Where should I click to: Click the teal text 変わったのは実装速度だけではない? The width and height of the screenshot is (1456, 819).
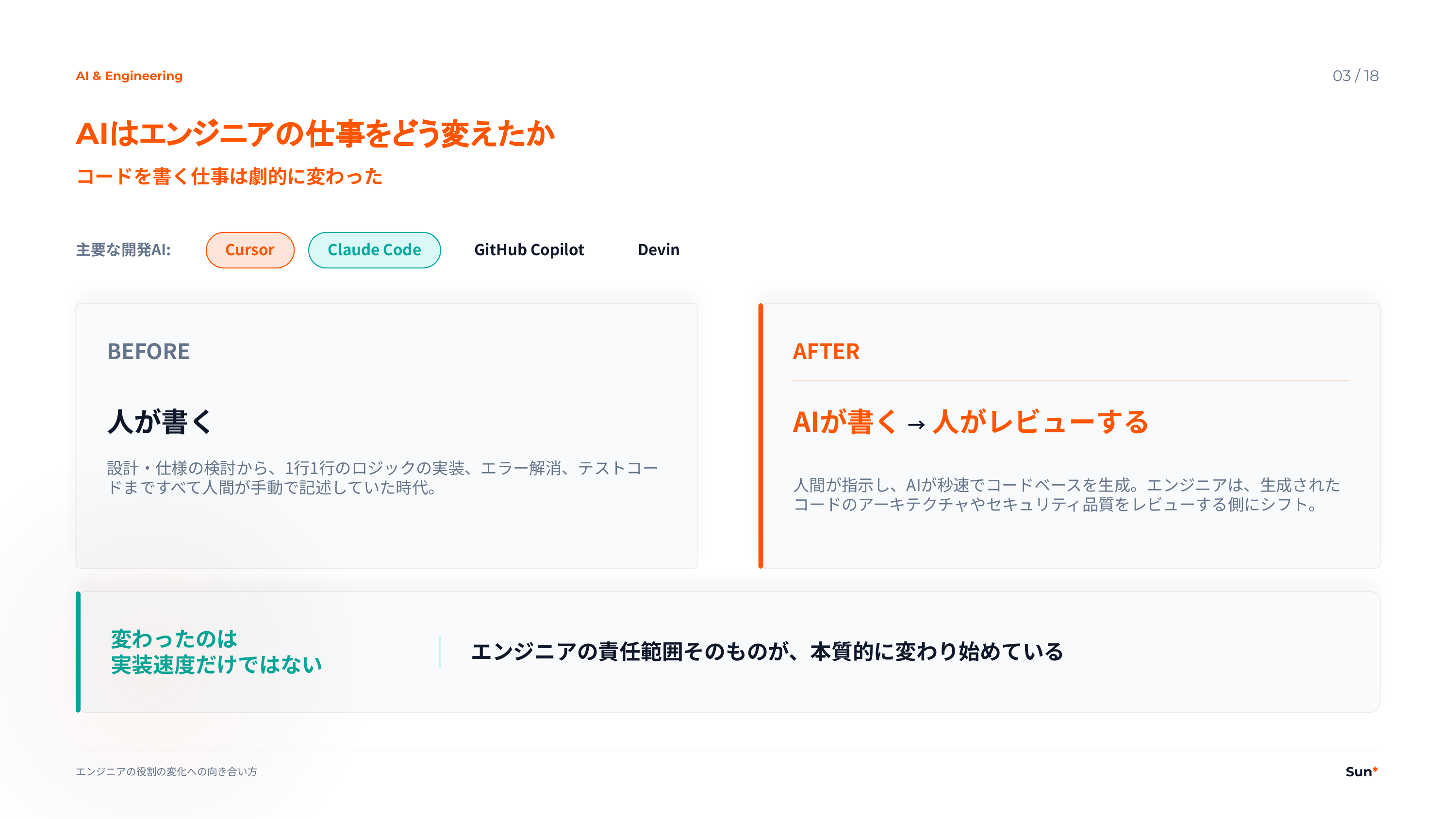(x=216, y=652)
